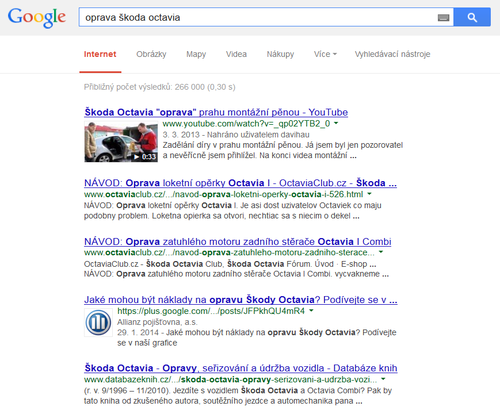
Task: Click the blue search magnifier button
Action: click(472, 17)
